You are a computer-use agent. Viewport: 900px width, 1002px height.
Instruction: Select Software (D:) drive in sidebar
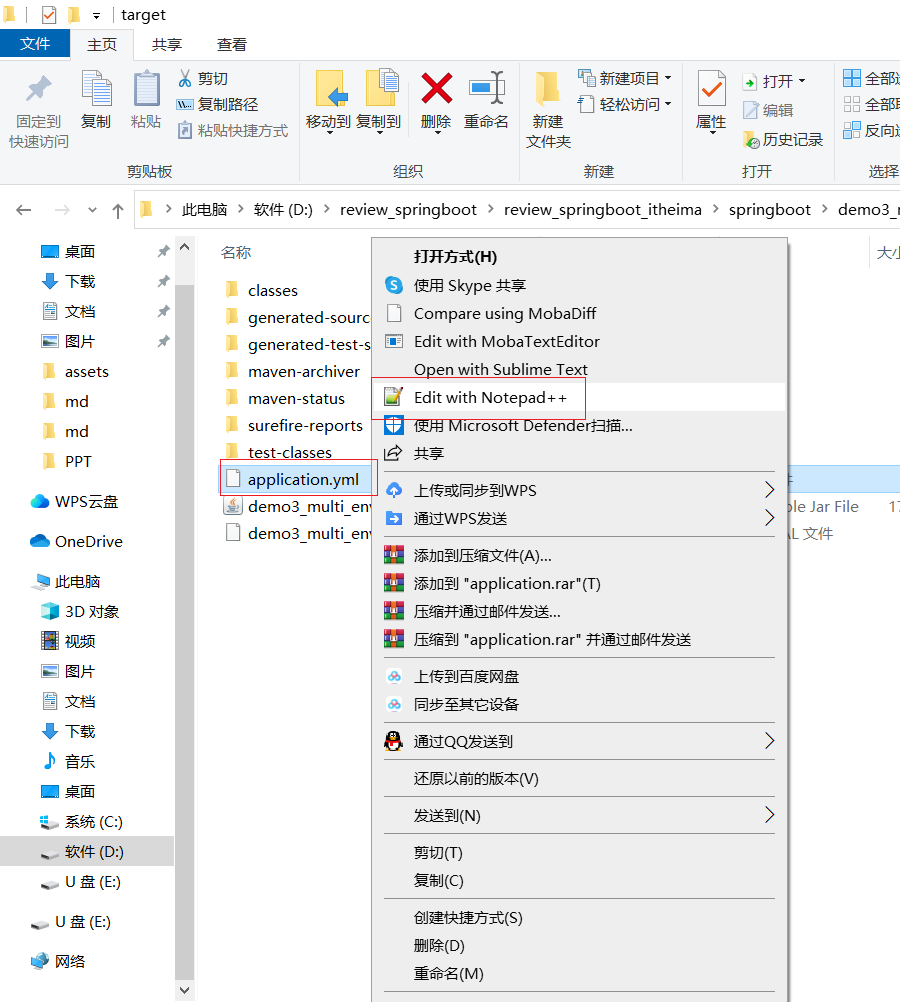coord(94,852)
